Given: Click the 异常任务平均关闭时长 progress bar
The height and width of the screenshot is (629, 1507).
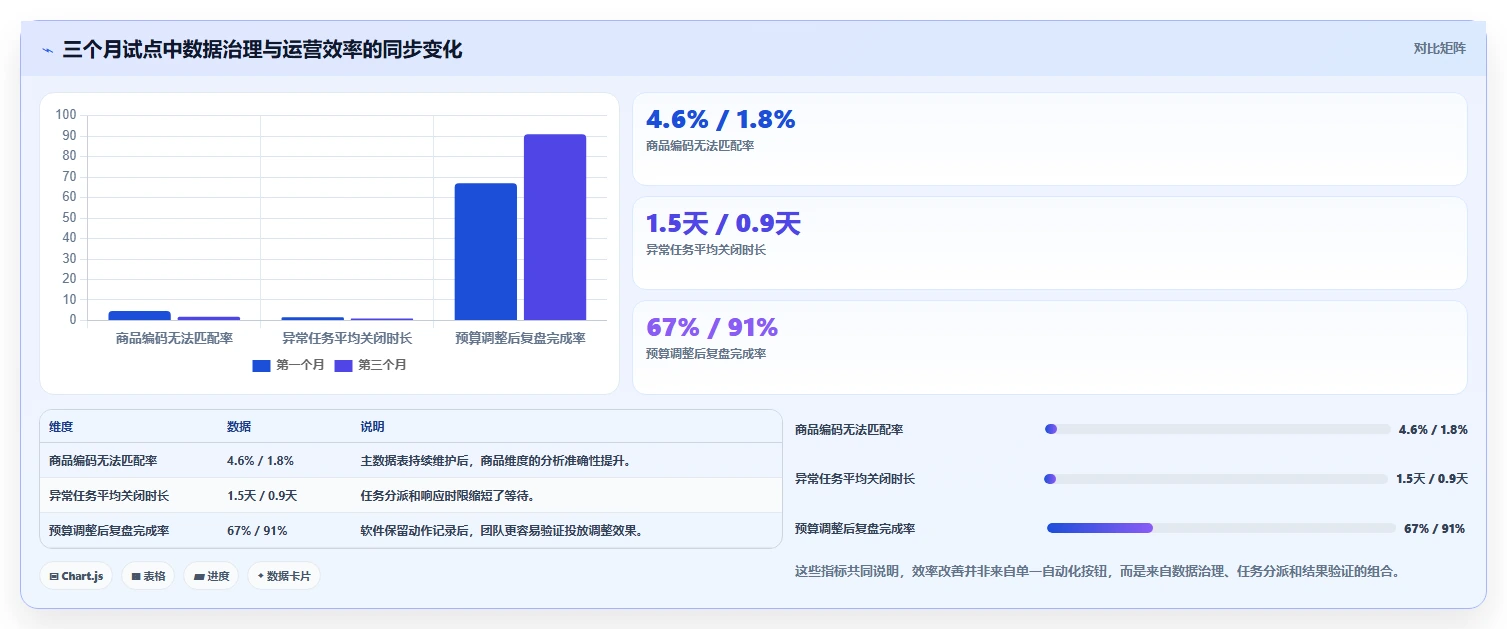Looking at the screenshot, I should tap(1215, 479).
